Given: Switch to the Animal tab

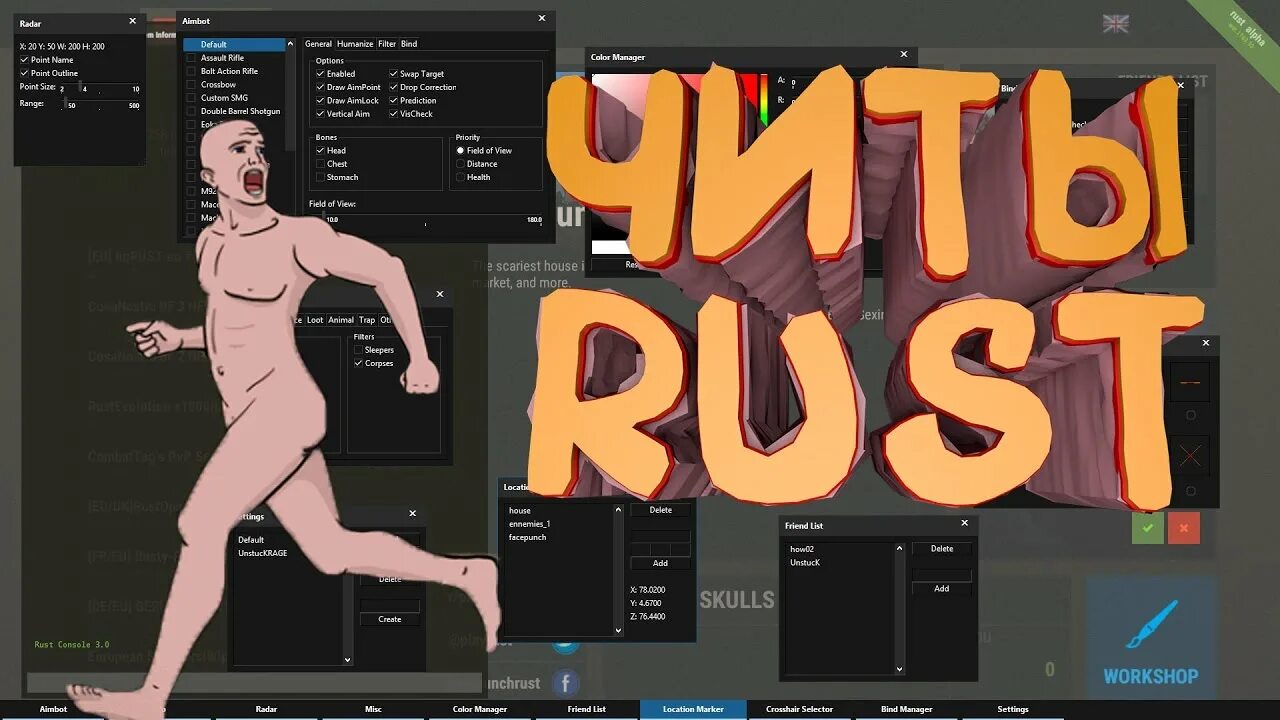Looking at the screenshot, I should 342,320.
